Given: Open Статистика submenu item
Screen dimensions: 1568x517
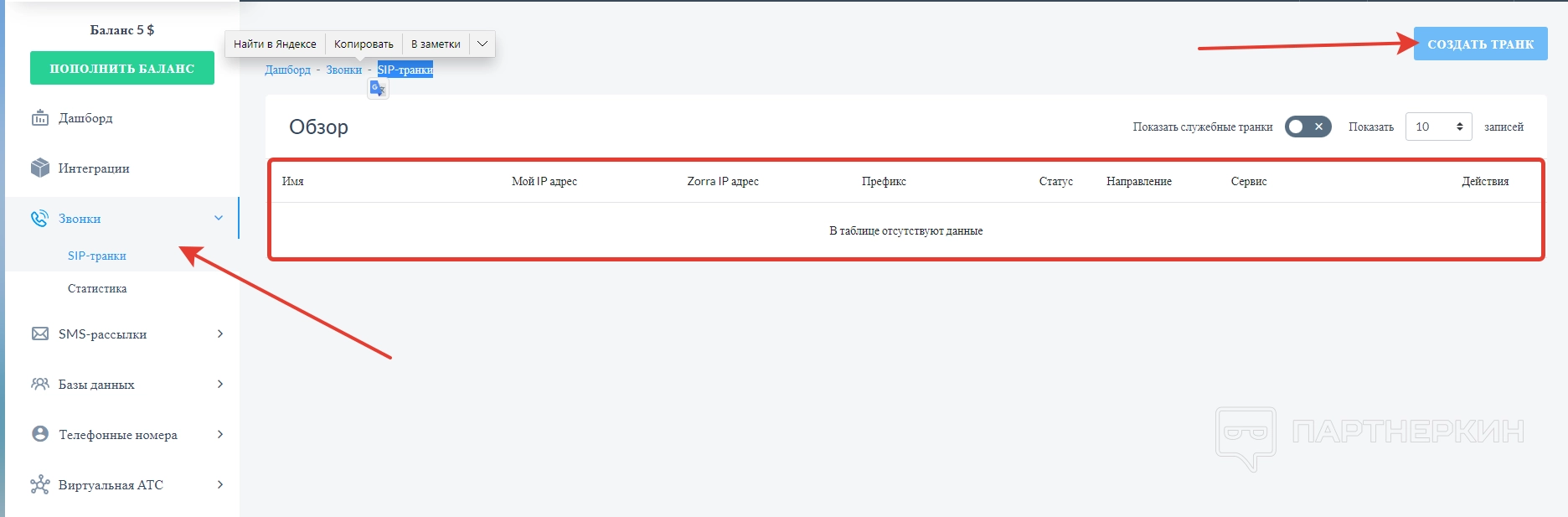Looking at the screenshot, I should click(x=97, y=288).
